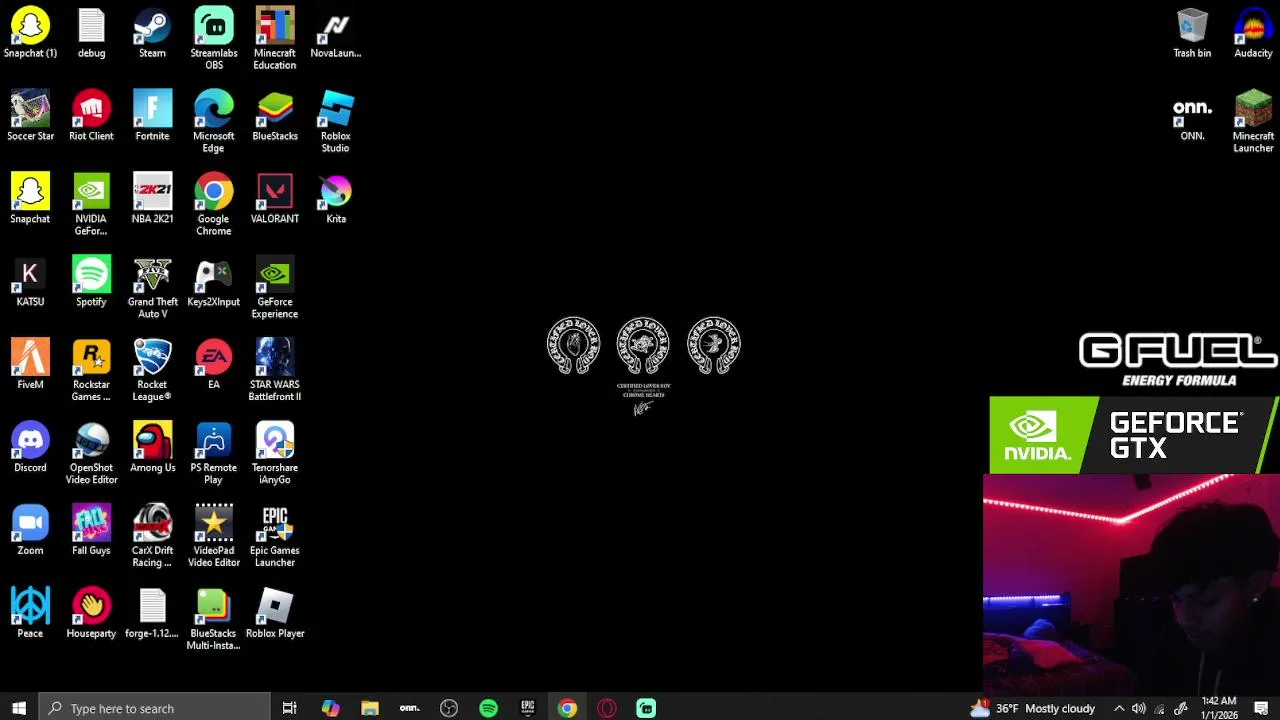The height and width of the screenshot is (720, 1280).
Task: Launch Rockstar Games desktop icon
Action: click(91, 371)
